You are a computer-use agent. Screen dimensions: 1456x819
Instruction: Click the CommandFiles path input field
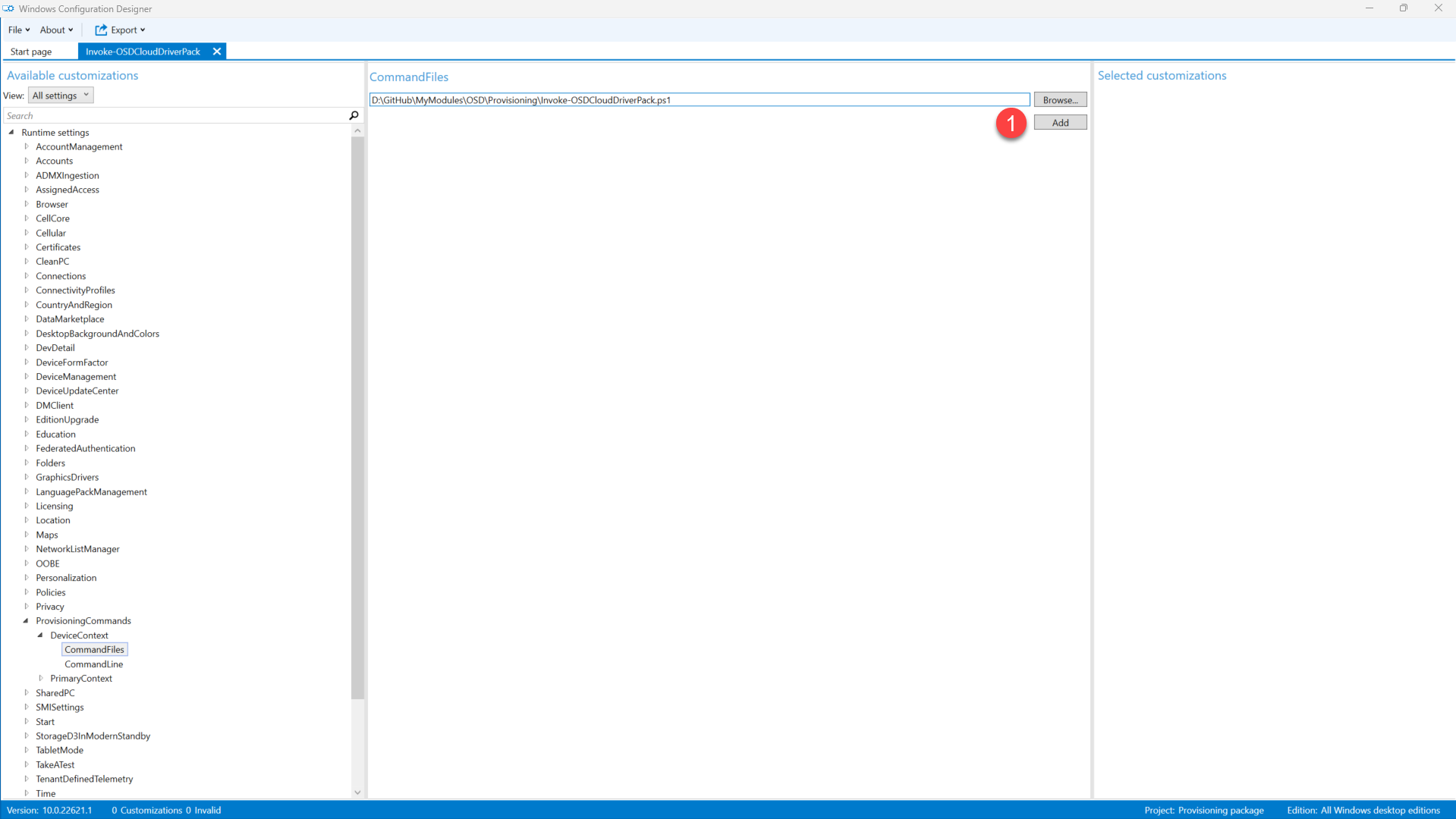pyautogui.click(x=698, y=99)
